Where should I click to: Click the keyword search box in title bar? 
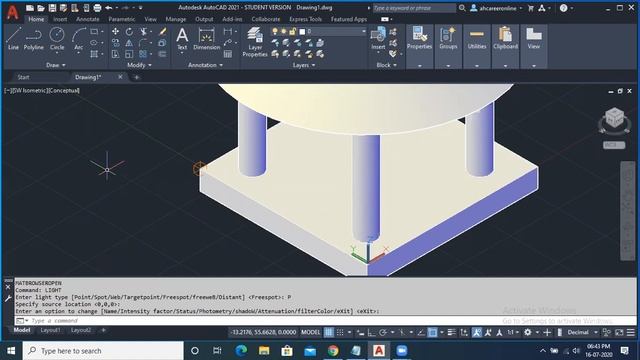click(414, 8)
